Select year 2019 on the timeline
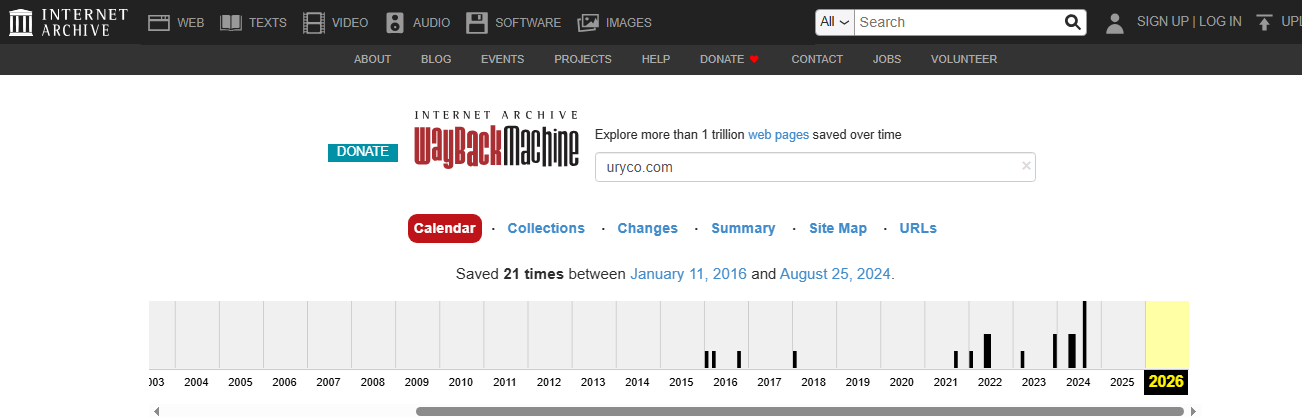The height and width of the screenshot is (417, 1302). [858, 382]
